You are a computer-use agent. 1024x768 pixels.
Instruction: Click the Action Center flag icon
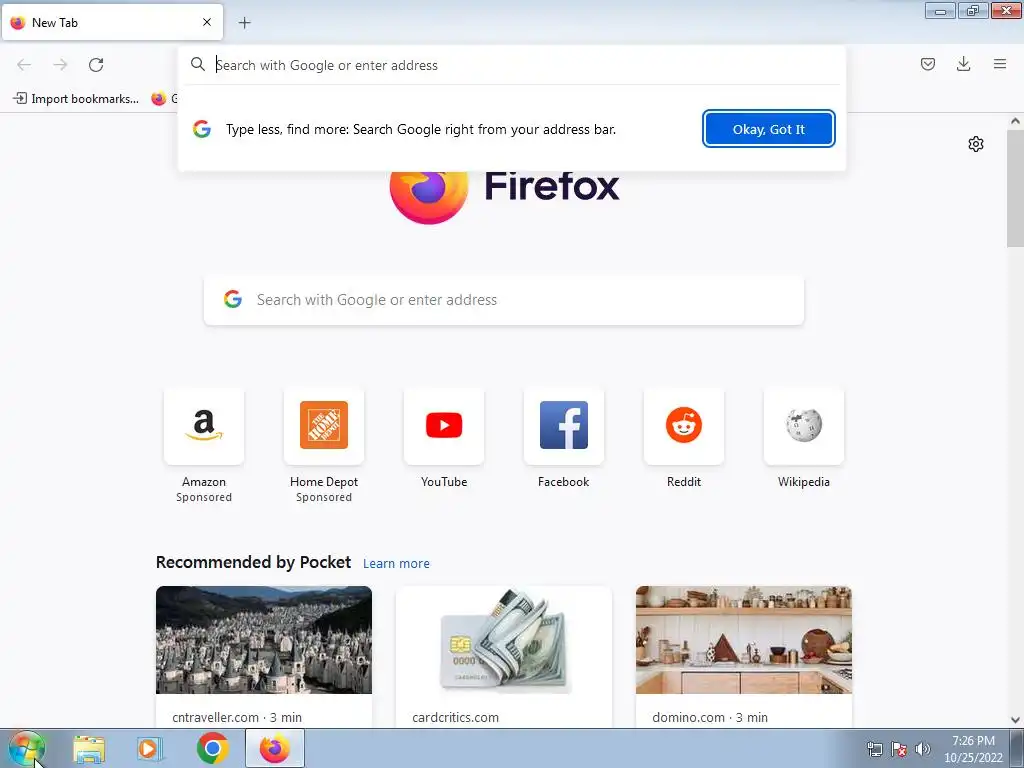[x=899, y=748]
